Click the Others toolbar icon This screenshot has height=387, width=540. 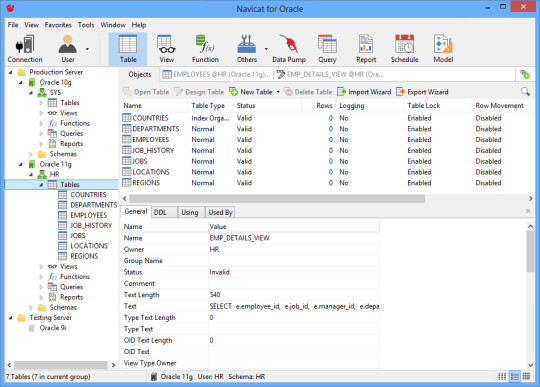pos(247,49)
